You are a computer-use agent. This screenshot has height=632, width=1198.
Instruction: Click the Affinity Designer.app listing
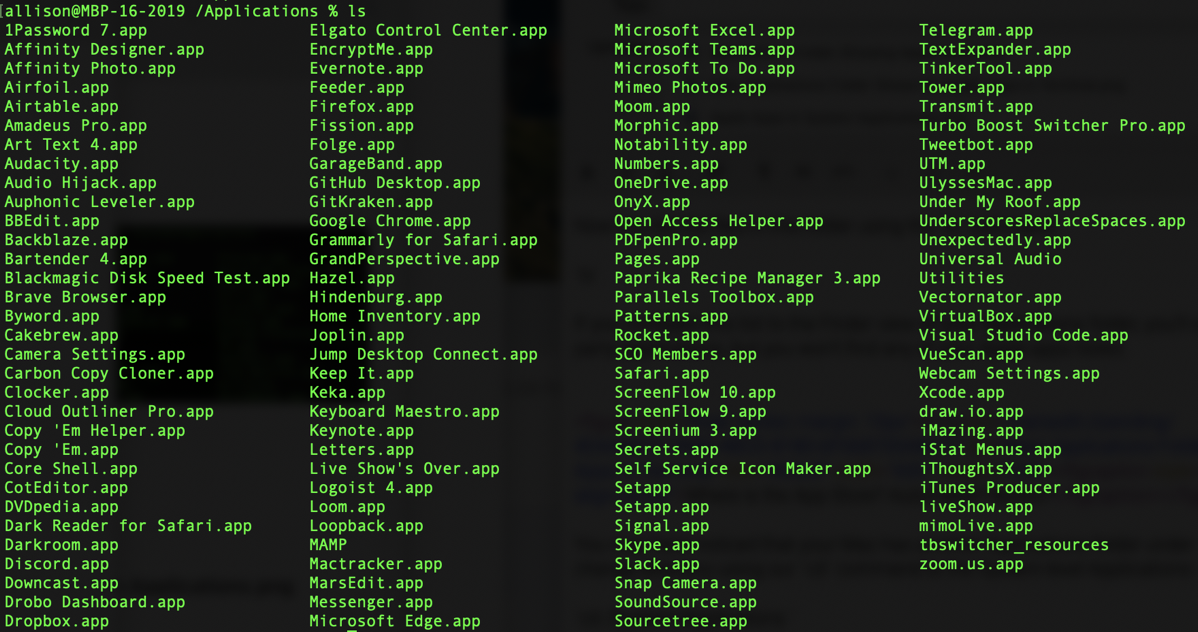click(x=104, y=49)
